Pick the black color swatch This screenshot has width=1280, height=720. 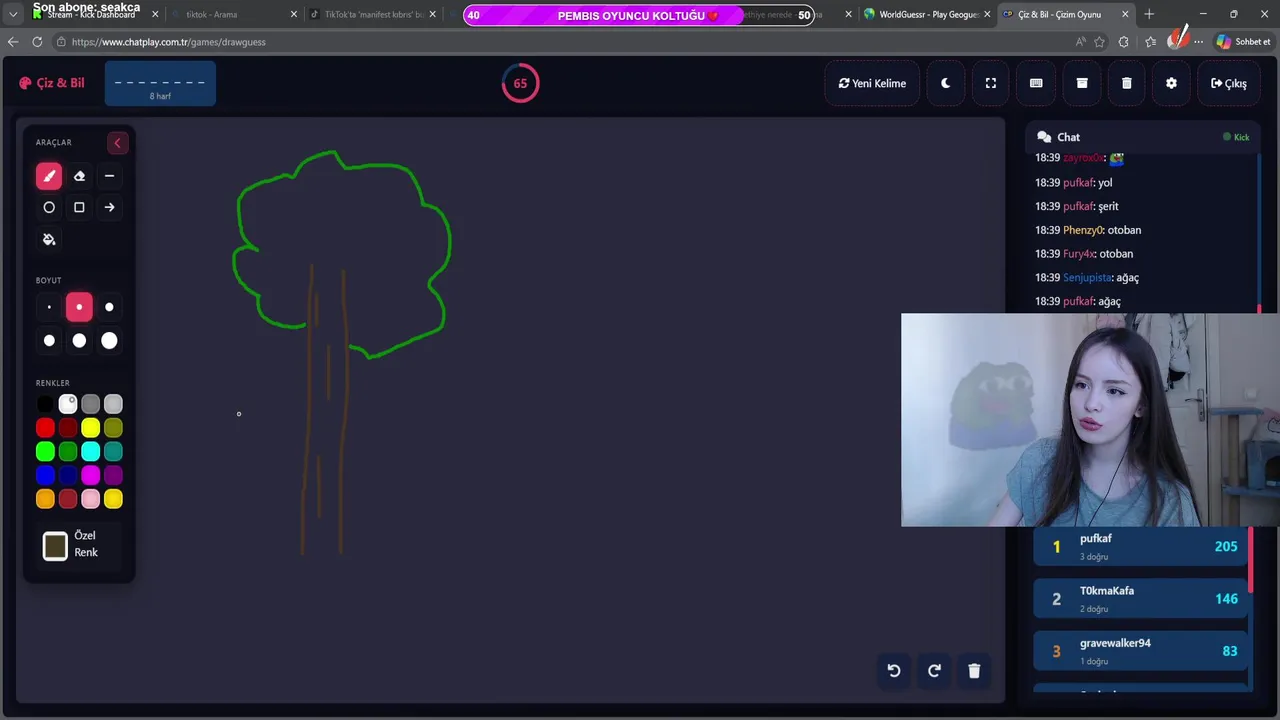(45, 404)
